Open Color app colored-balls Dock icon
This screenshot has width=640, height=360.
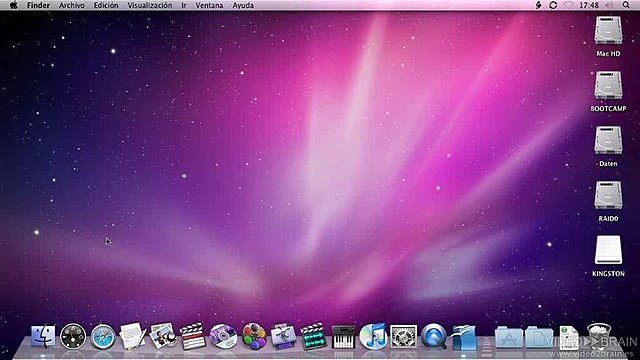point(253,336)
